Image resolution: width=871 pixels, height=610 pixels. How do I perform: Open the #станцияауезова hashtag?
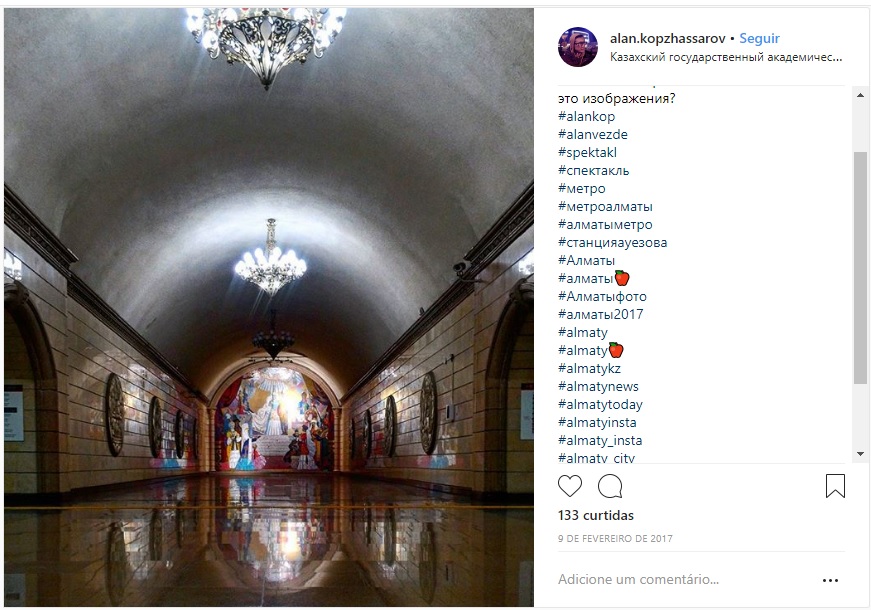tap(613, 243)
